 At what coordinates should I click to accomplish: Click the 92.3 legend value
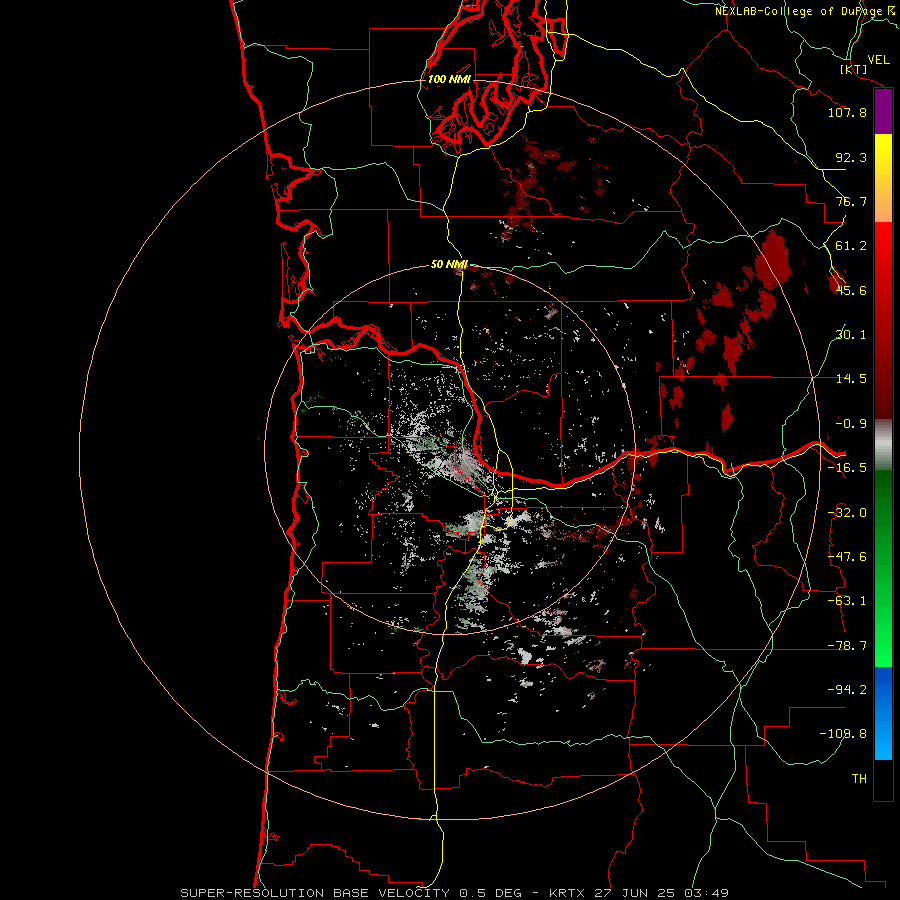(x=851, y=157)
